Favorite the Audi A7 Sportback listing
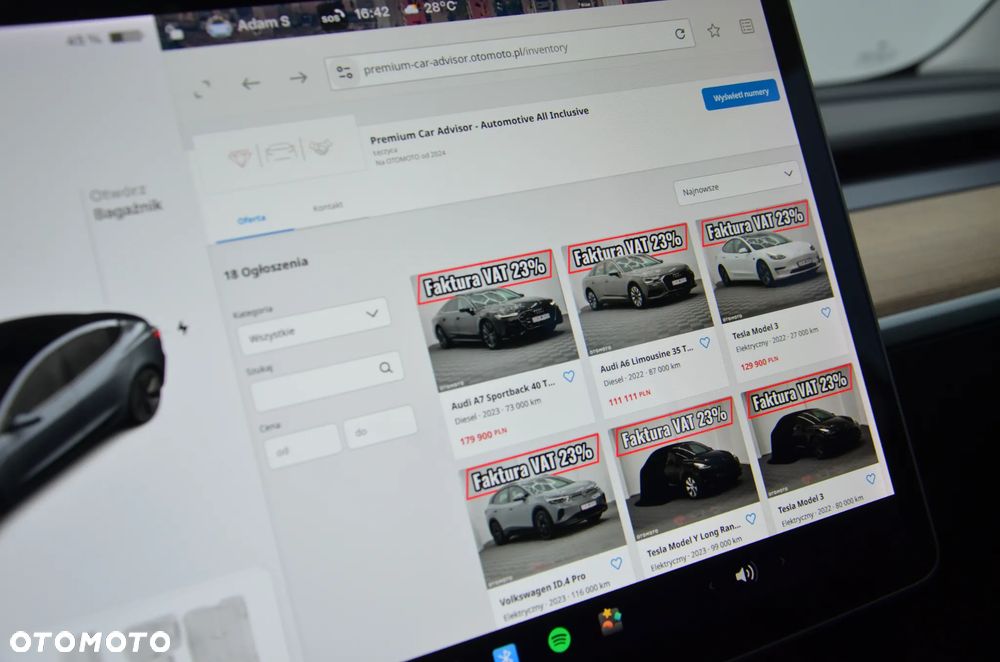The width and height of the screenshot is (1000, 662). point(568,376)
